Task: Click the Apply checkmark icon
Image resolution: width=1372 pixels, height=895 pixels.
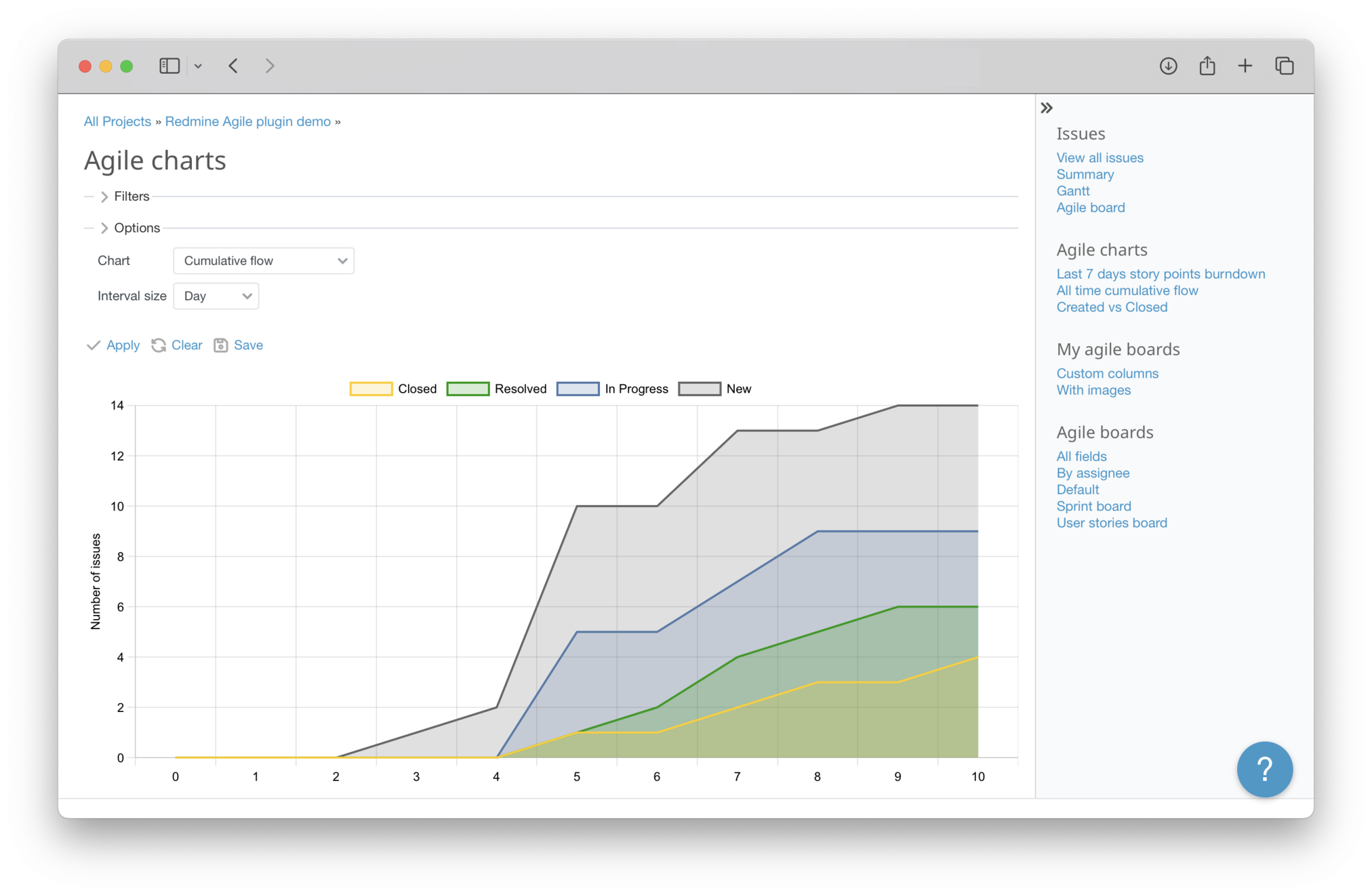Action: pyautogui.click(x=94, y=346)
